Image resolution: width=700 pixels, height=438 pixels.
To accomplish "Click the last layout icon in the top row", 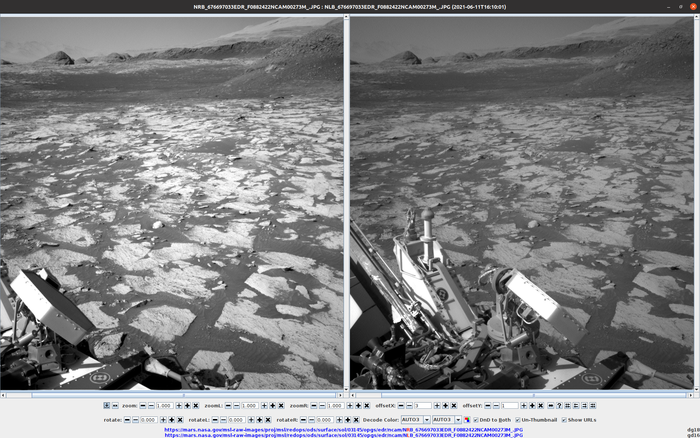I will click(593, 405).
